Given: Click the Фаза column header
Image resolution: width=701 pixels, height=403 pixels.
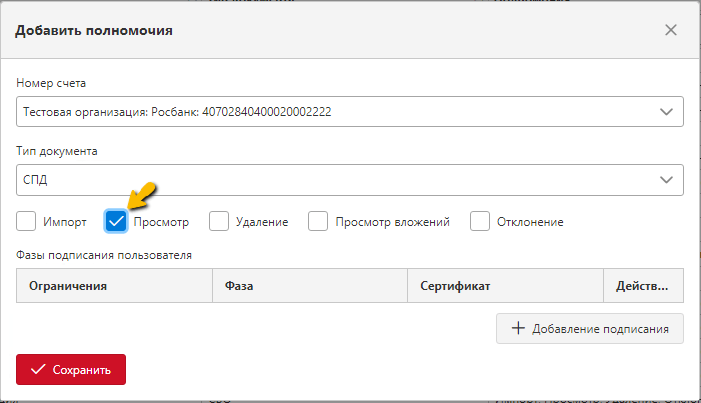Looking at the screenshot, I should pyautogui.click(x=310, y=286).
